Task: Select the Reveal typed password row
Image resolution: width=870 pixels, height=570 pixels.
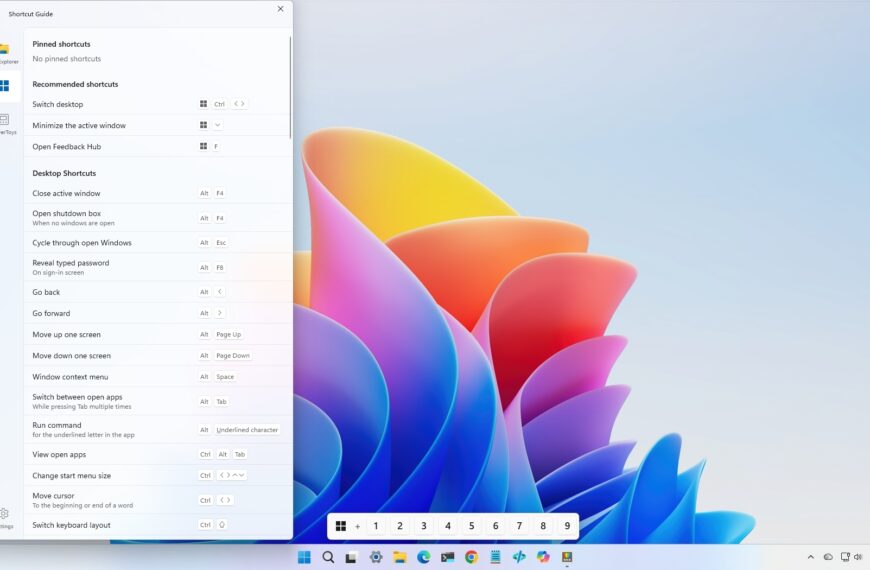Action: pos(158,267)
